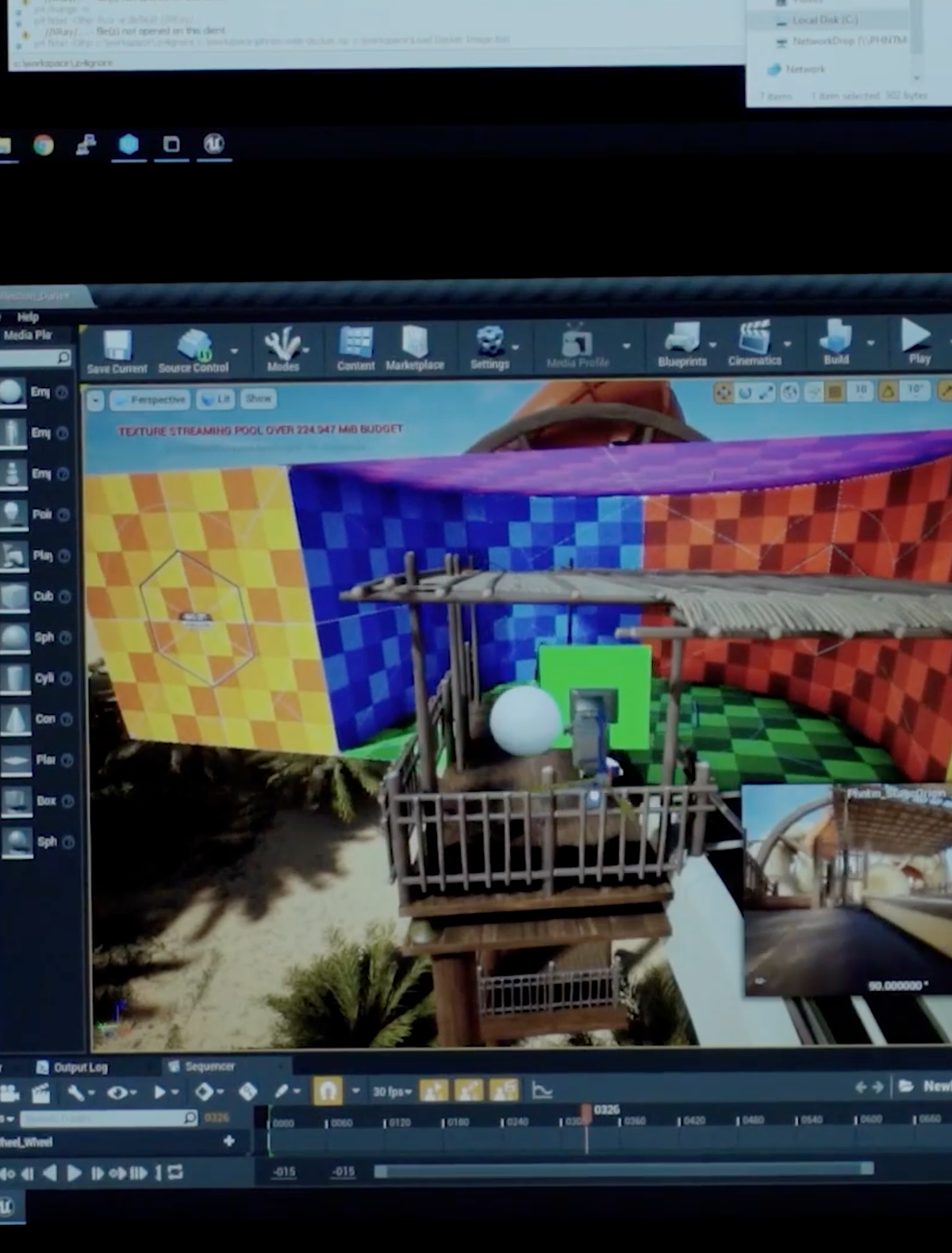Expand the Blueprints dropdown arrow
The height and width of the screenshot is (1253, 952).
(x=712, y=344)
